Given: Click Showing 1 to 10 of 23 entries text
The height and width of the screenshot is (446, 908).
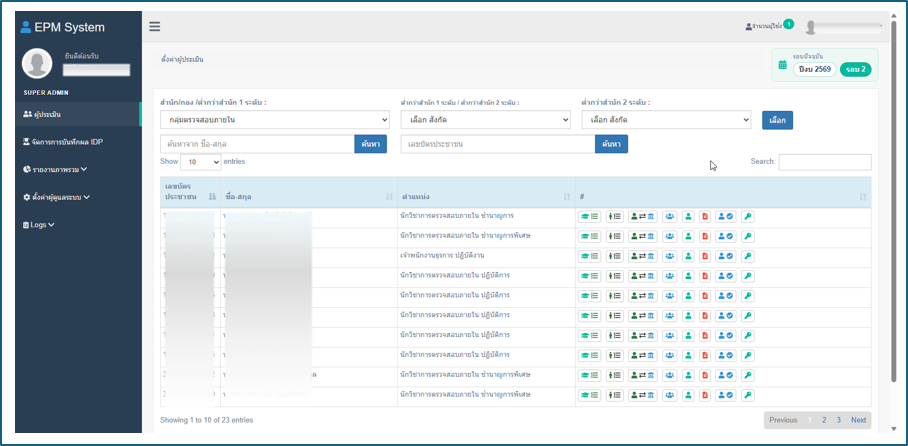Looking at the screenshot, I should [207, 420].
